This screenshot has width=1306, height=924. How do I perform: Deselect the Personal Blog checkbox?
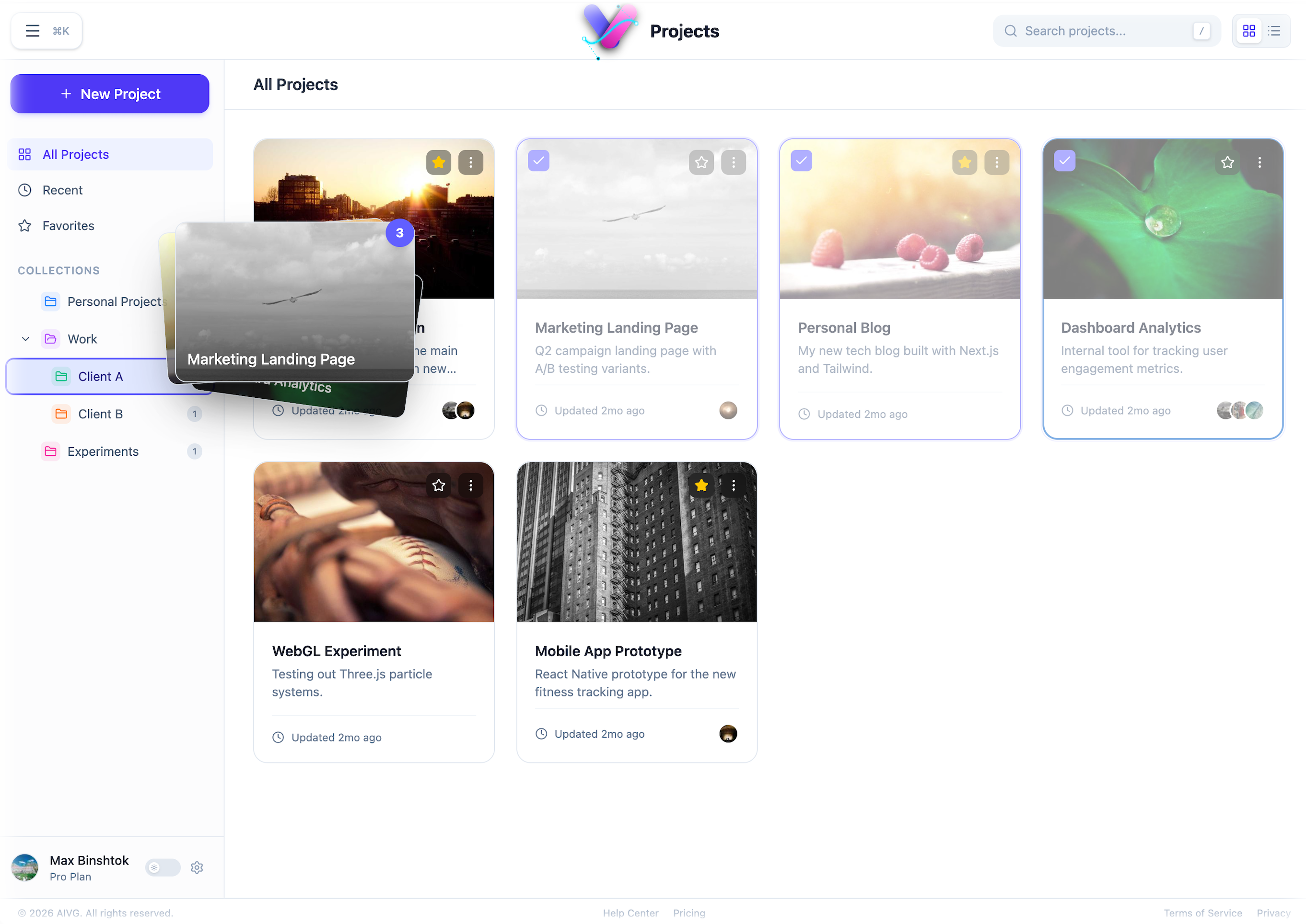pyautogui.click(x=801, y=161)
